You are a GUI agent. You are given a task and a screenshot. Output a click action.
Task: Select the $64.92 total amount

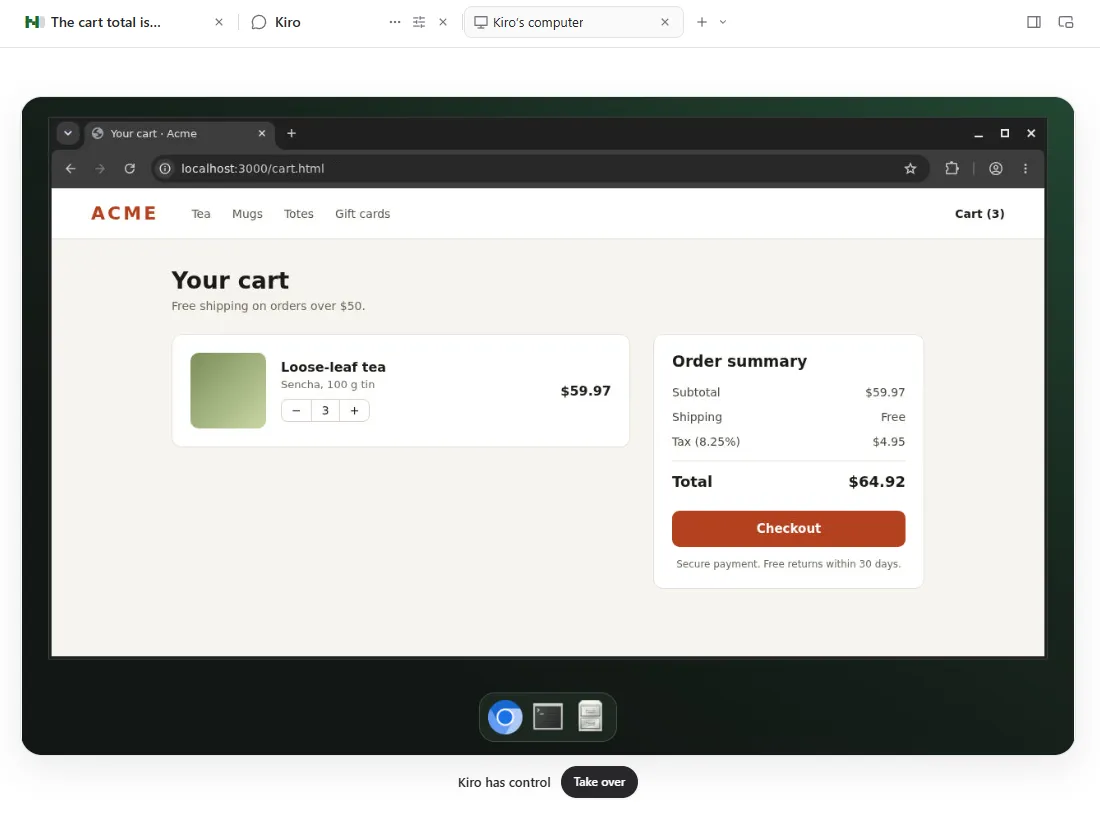pyautogui.click(x=877, y=481)
